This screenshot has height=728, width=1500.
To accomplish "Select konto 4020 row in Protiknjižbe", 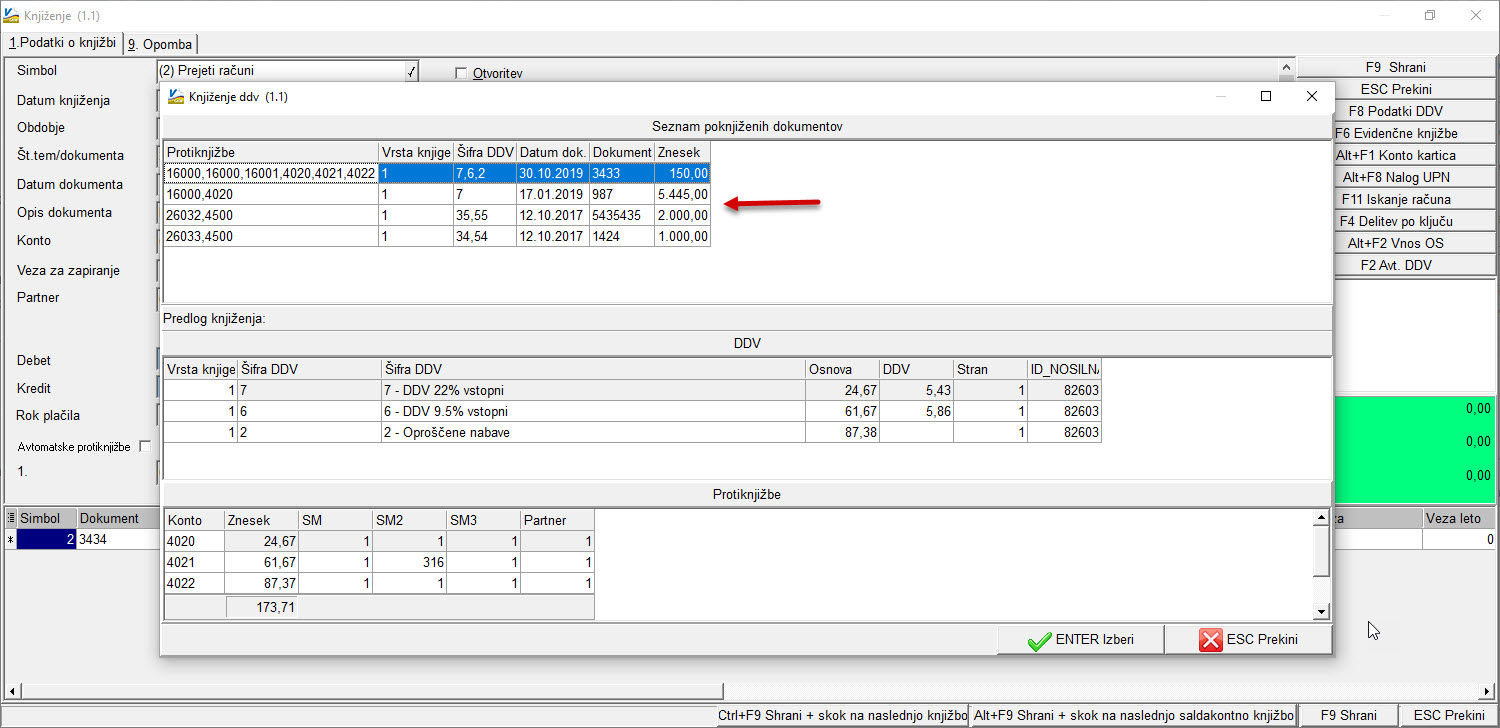I will pyautogui.click(x=379, y=541).
